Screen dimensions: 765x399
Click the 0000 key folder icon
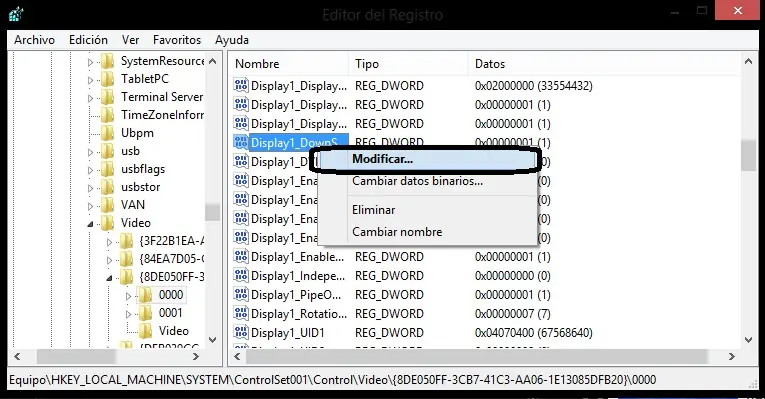(145, 295)
